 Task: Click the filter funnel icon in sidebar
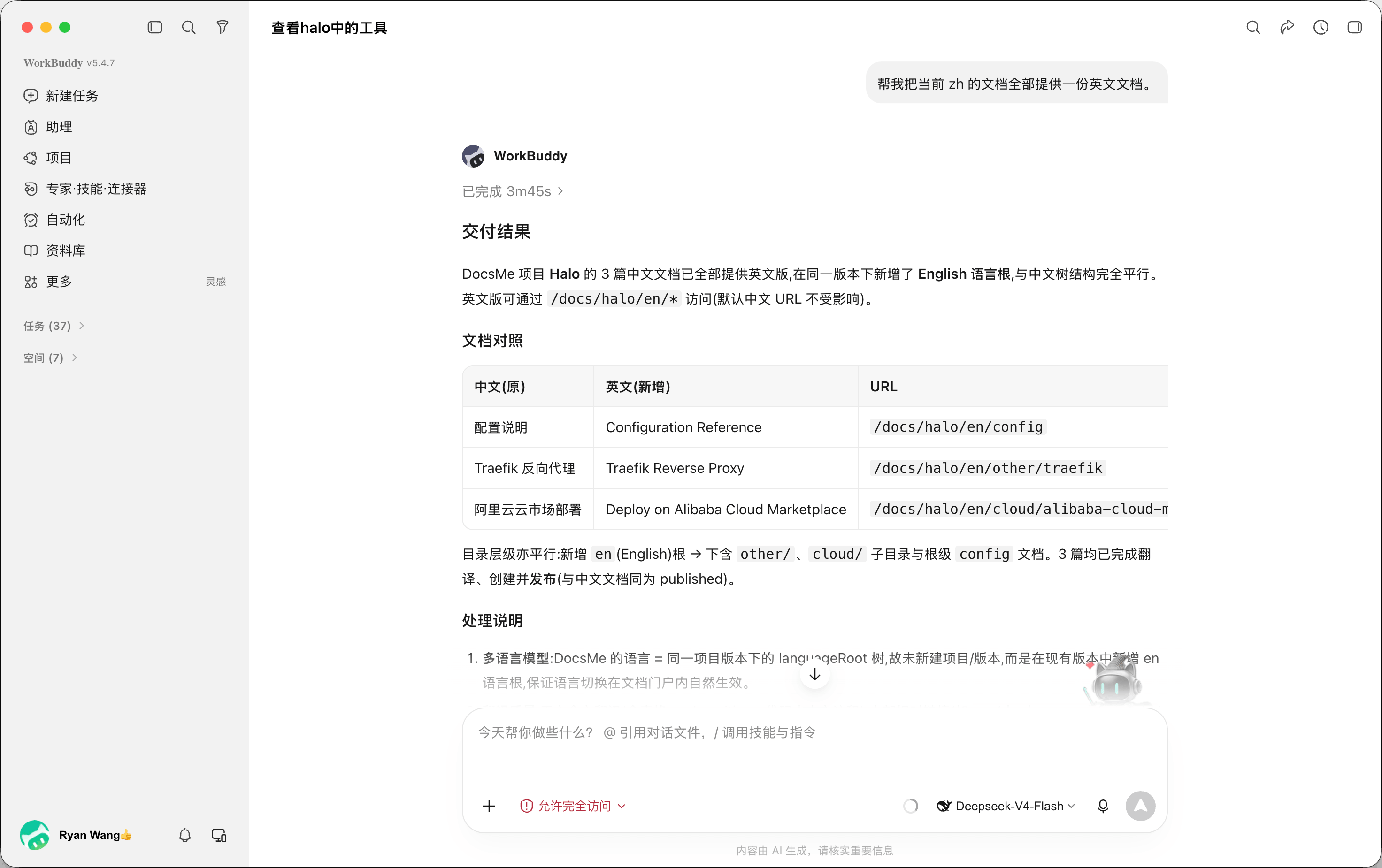222,28
